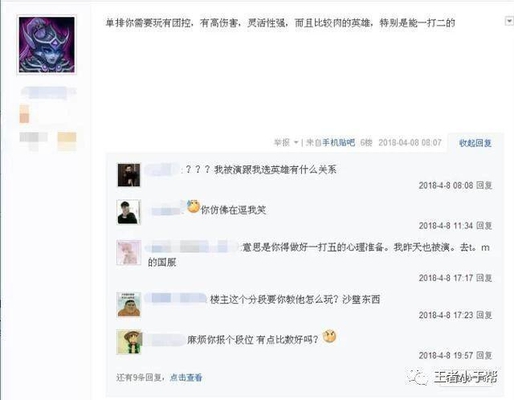This screenshot has height=400, width=514.
Task: Reply to the 11:34 comment
Action: point(484,226)
